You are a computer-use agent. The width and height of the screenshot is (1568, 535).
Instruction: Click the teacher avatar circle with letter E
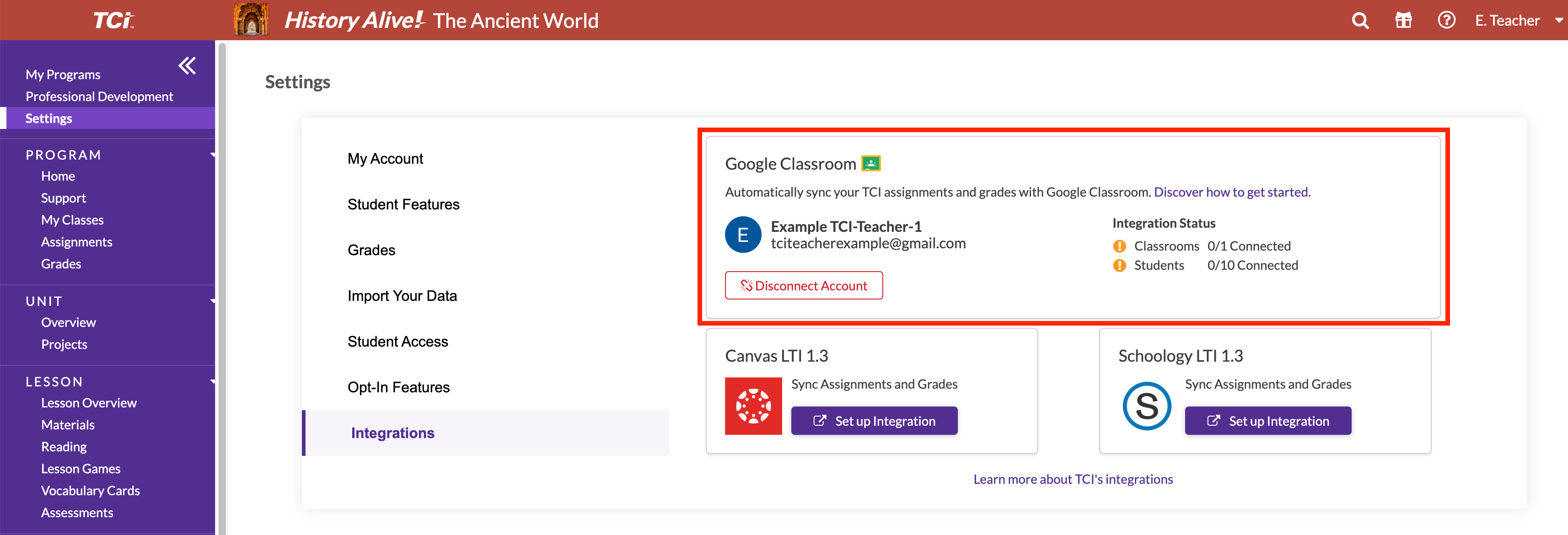[x=743, y=234]
